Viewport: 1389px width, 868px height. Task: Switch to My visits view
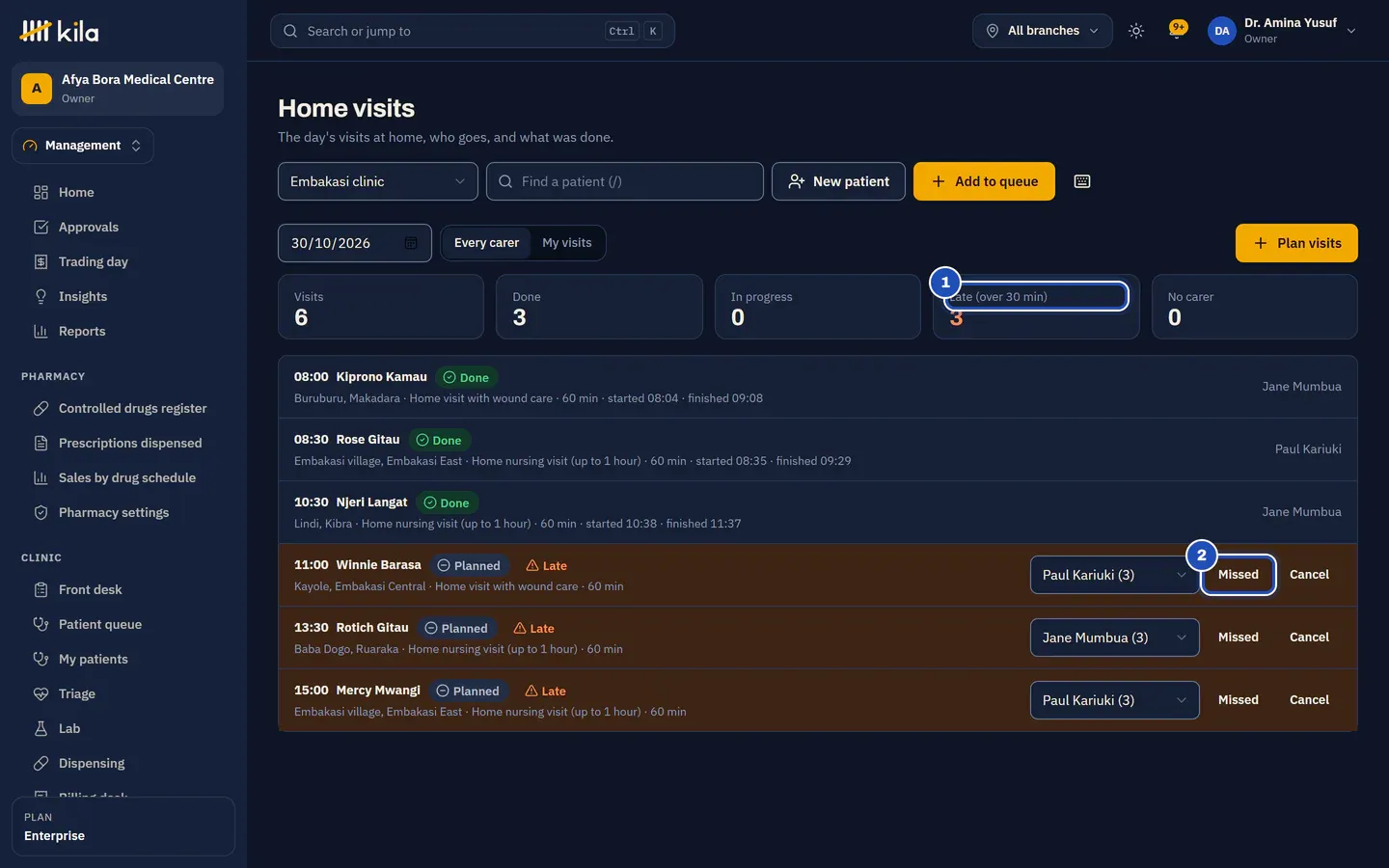click(x=567, y=243)
